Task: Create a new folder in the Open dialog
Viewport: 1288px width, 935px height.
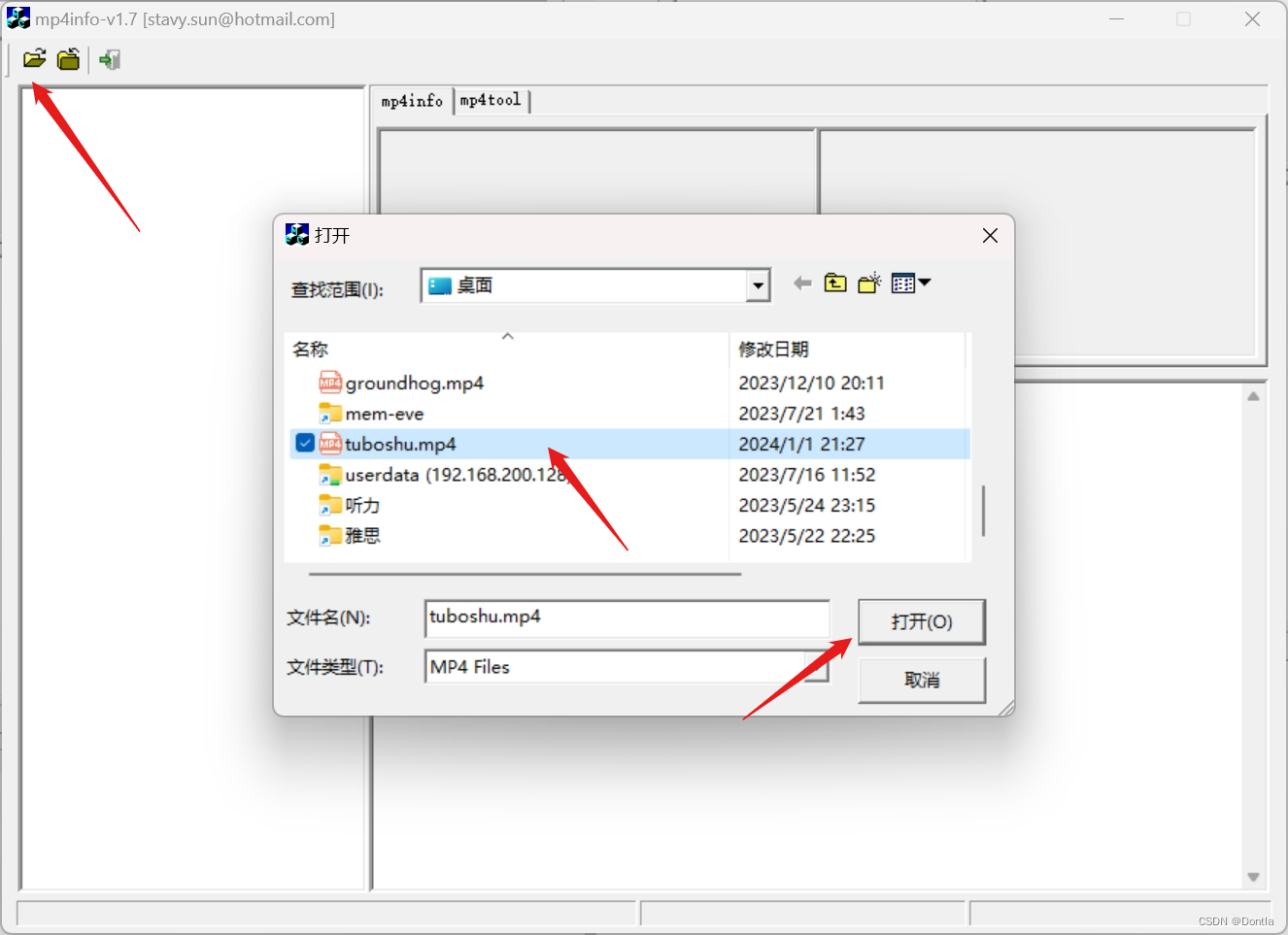Action: (868, 283)
